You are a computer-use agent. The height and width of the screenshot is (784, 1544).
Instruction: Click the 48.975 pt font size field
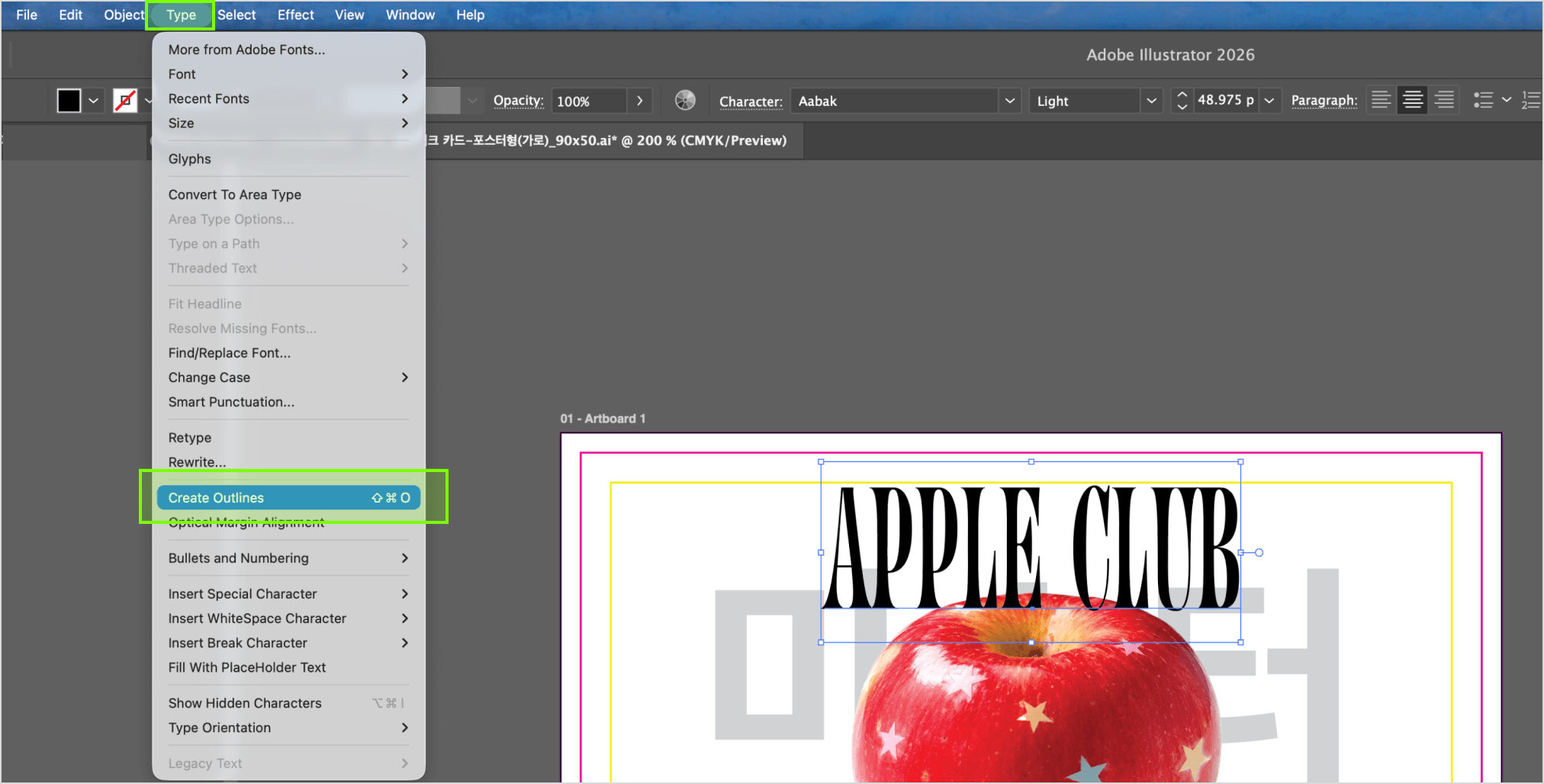click(x=1225, y=100)
